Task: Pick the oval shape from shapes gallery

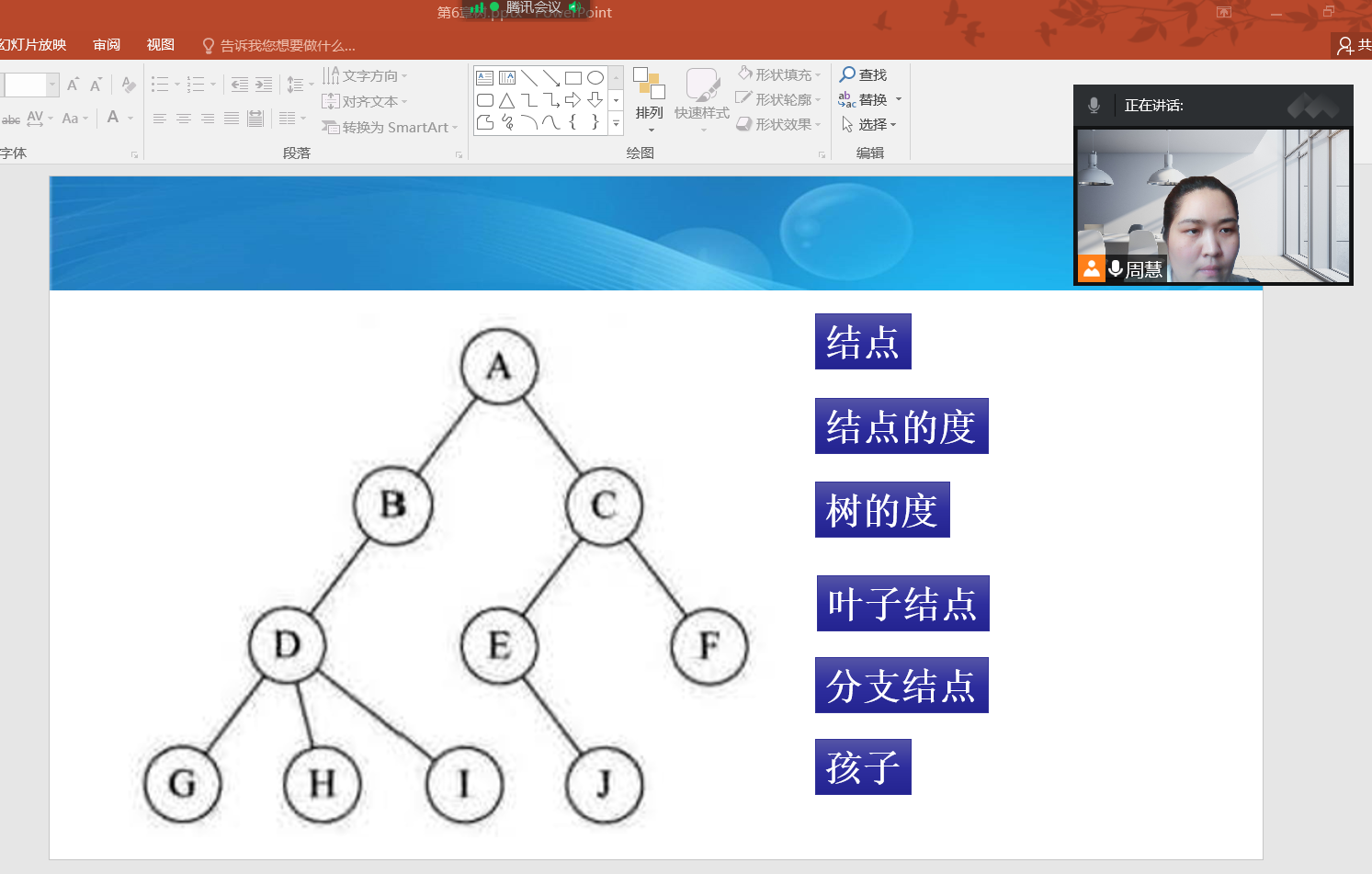Action: pos(595,78)
